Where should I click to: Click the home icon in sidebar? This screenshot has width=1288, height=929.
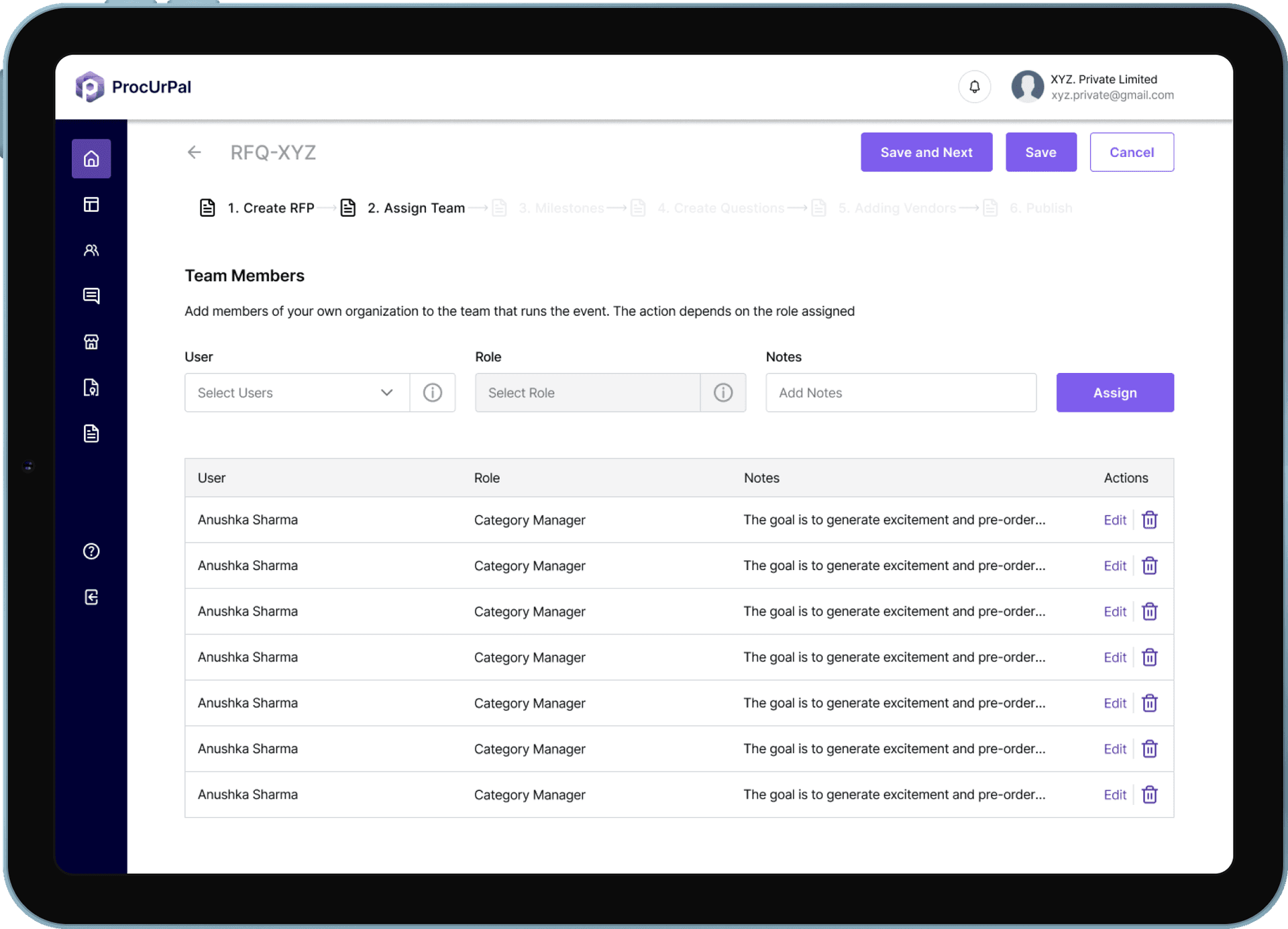pyautogui.click(x=91, y=159)
